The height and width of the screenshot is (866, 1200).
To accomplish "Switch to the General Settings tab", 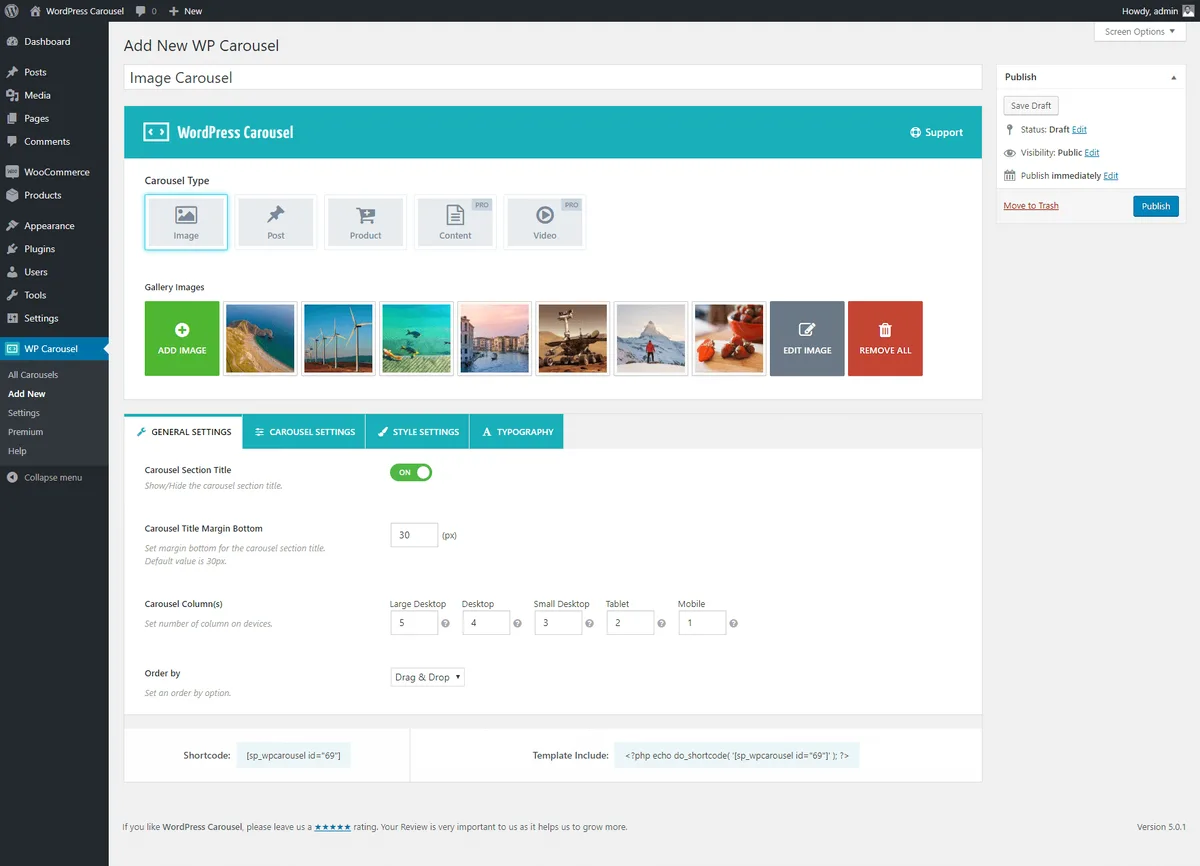I will (x=183, y=432).
